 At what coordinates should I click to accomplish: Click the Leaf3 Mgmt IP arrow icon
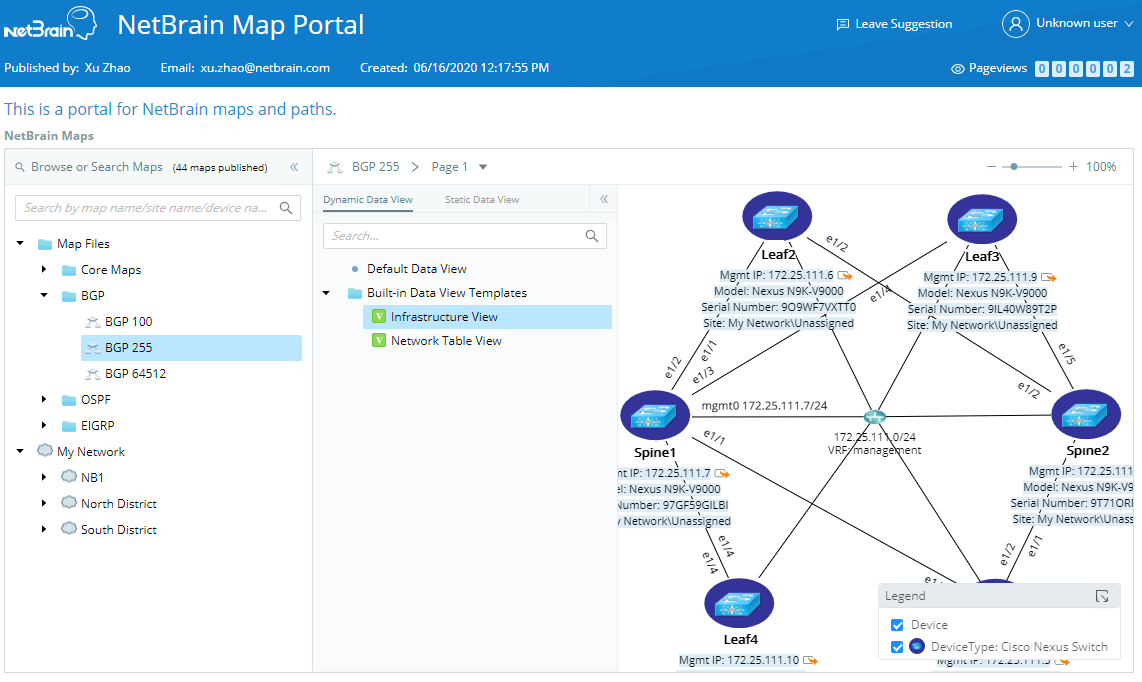[1049, 277]
